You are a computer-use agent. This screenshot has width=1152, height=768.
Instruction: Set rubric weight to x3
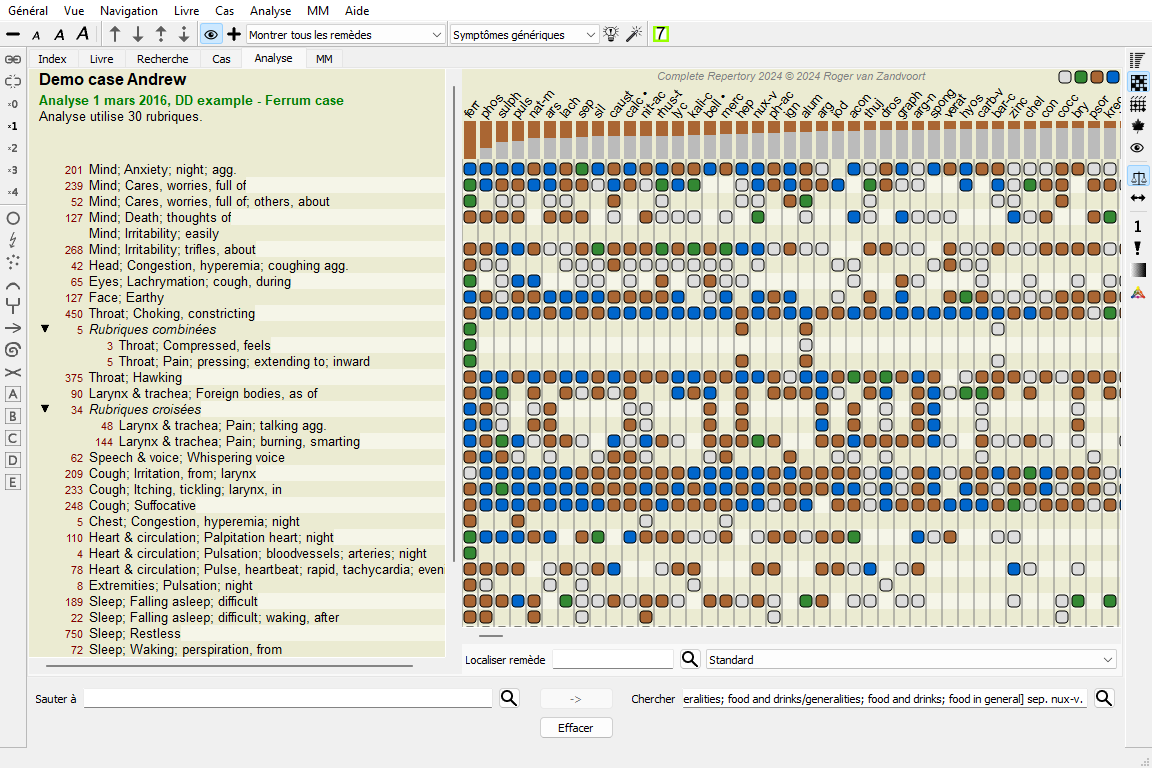pyautogui.click(x=13, y=170)
